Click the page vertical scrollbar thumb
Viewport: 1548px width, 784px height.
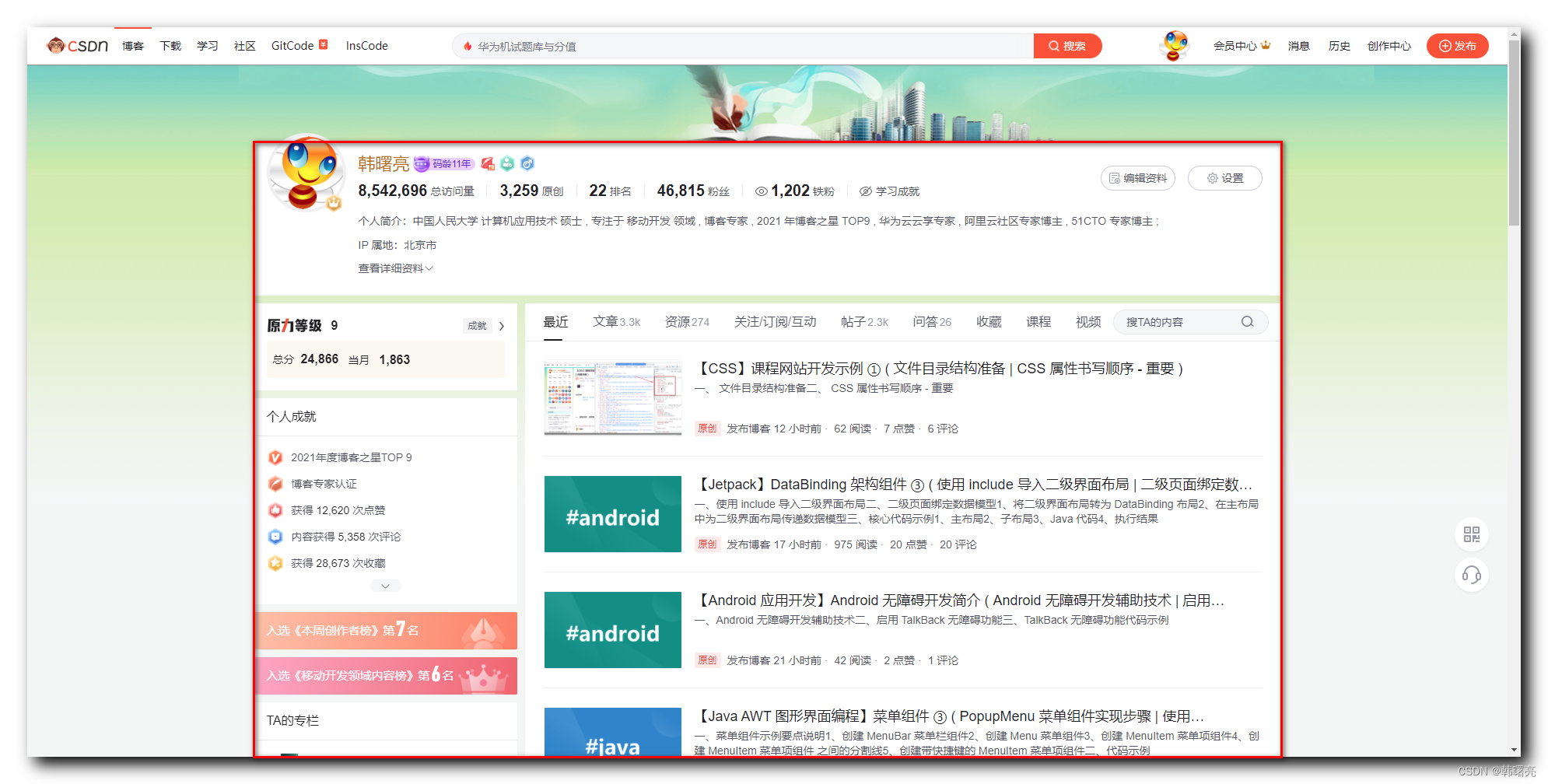pyautogui.click(x=1514, y=134)
